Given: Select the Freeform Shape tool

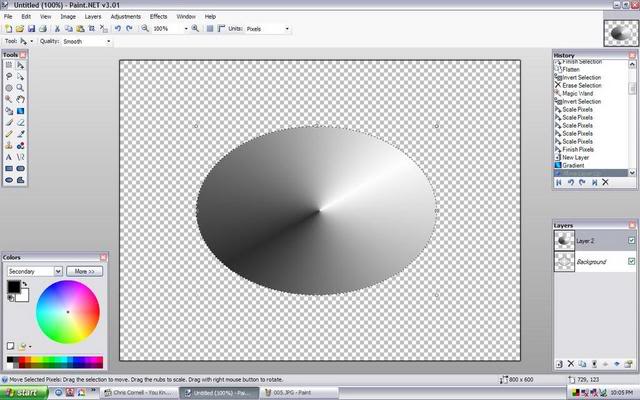Looking at the screenshot, I should [x=20, y=180].
